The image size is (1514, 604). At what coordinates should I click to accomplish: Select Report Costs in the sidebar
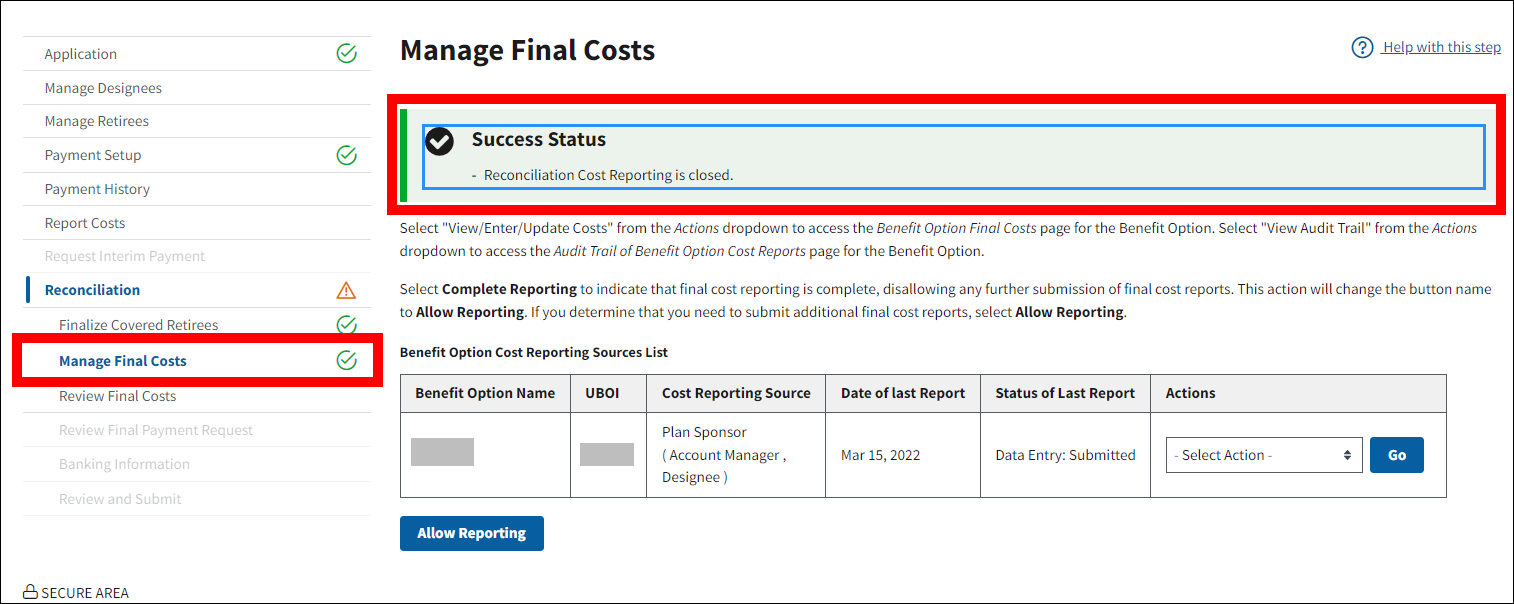click(x=85, y=223)
